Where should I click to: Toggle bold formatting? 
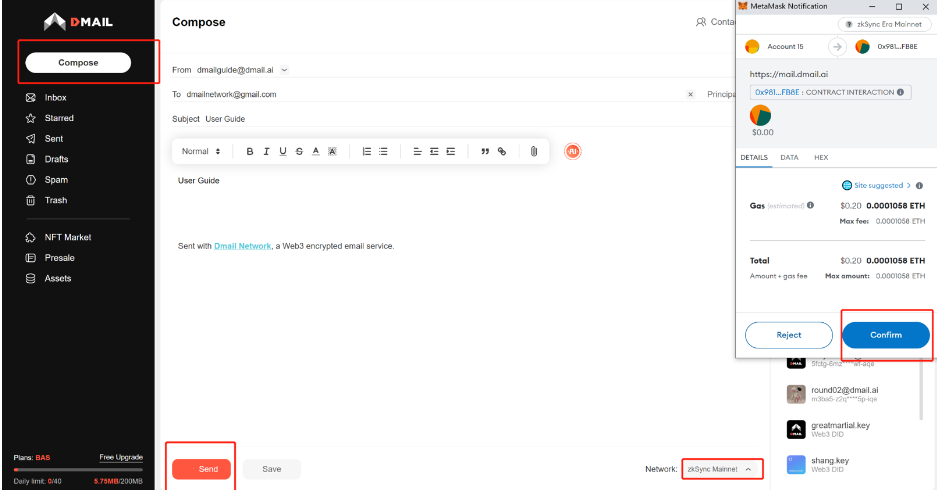[x=250, y=152]
